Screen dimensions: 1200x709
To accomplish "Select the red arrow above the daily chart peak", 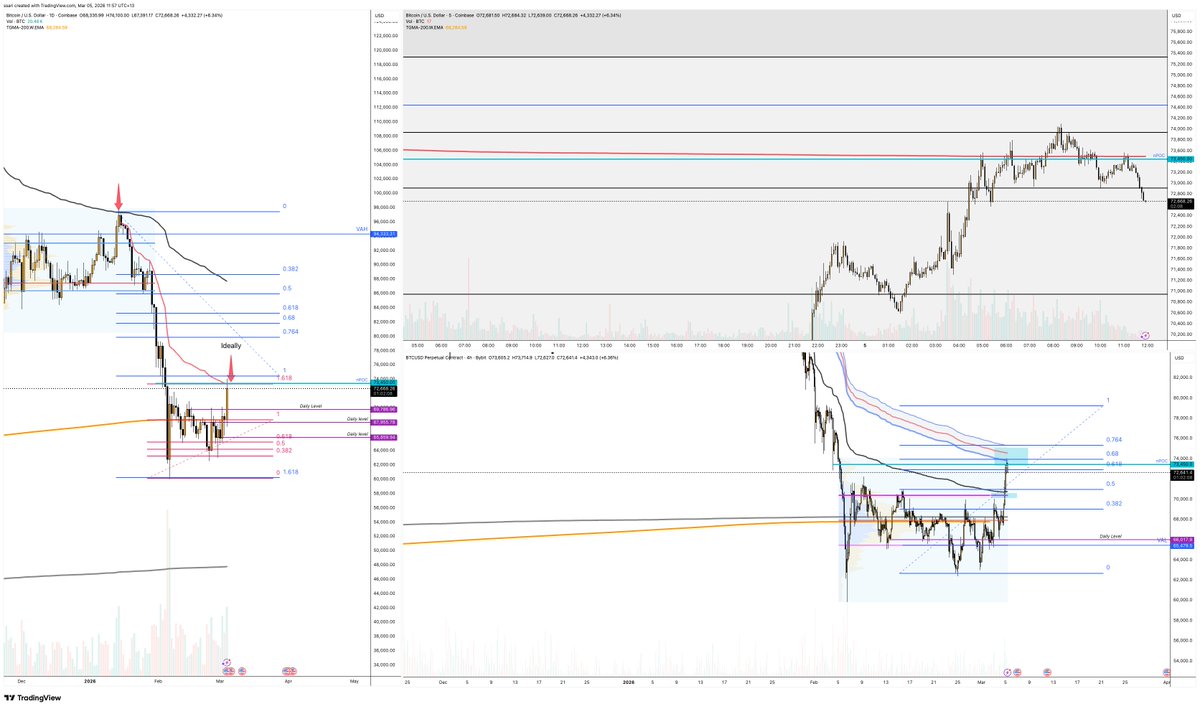I will (x=120, y=194).
